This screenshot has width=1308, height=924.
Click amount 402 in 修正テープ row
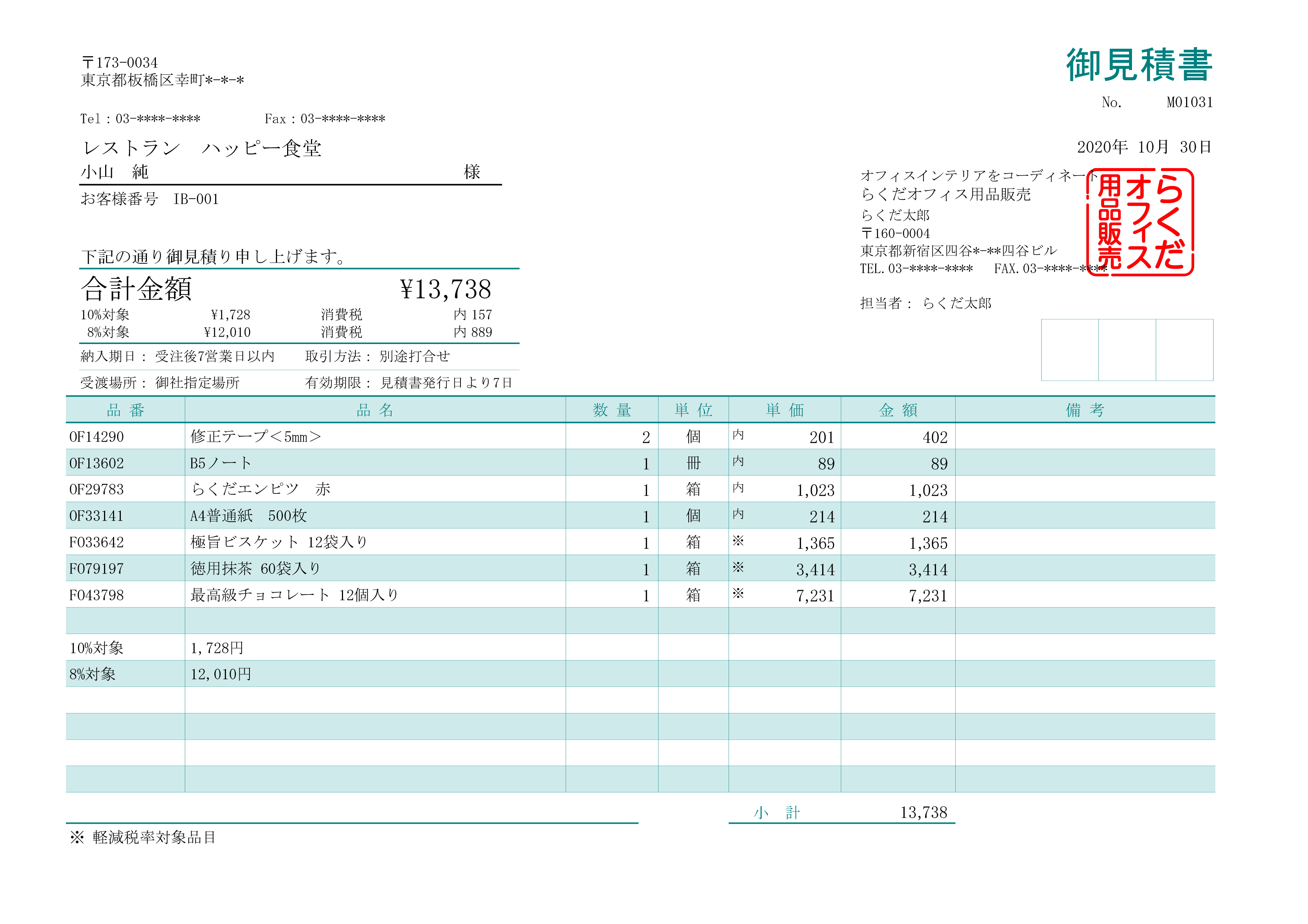point(935,438)
